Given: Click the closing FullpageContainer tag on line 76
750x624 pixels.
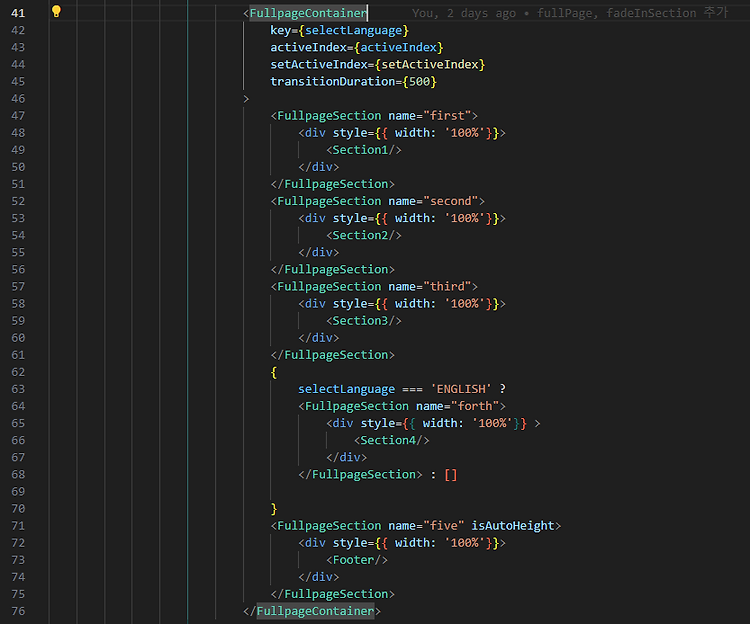Looking at the screenshot, I should coord(312,611).
